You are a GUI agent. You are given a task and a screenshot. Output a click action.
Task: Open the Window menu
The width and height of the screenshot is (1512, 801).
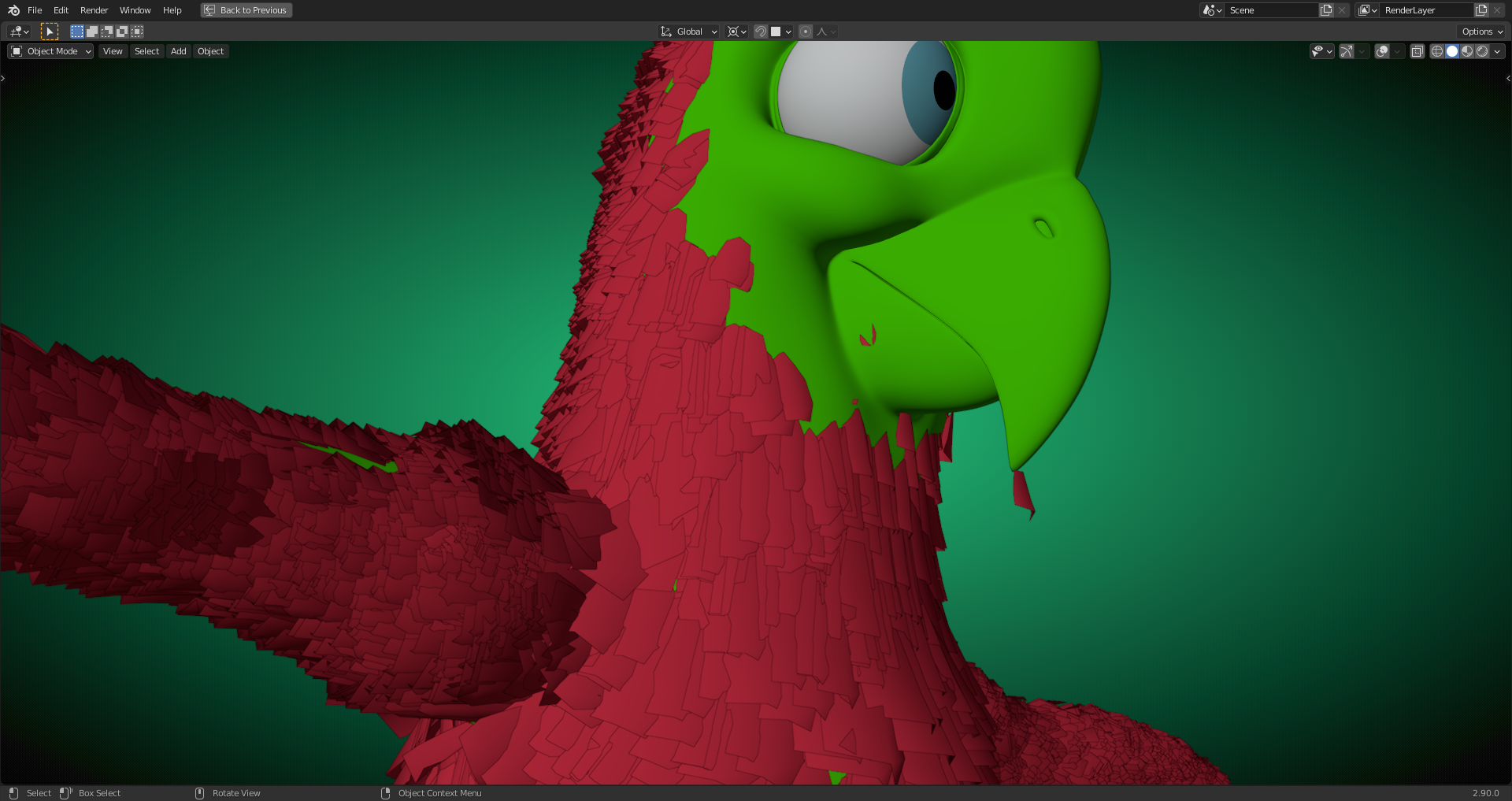(x=135, y=10)
